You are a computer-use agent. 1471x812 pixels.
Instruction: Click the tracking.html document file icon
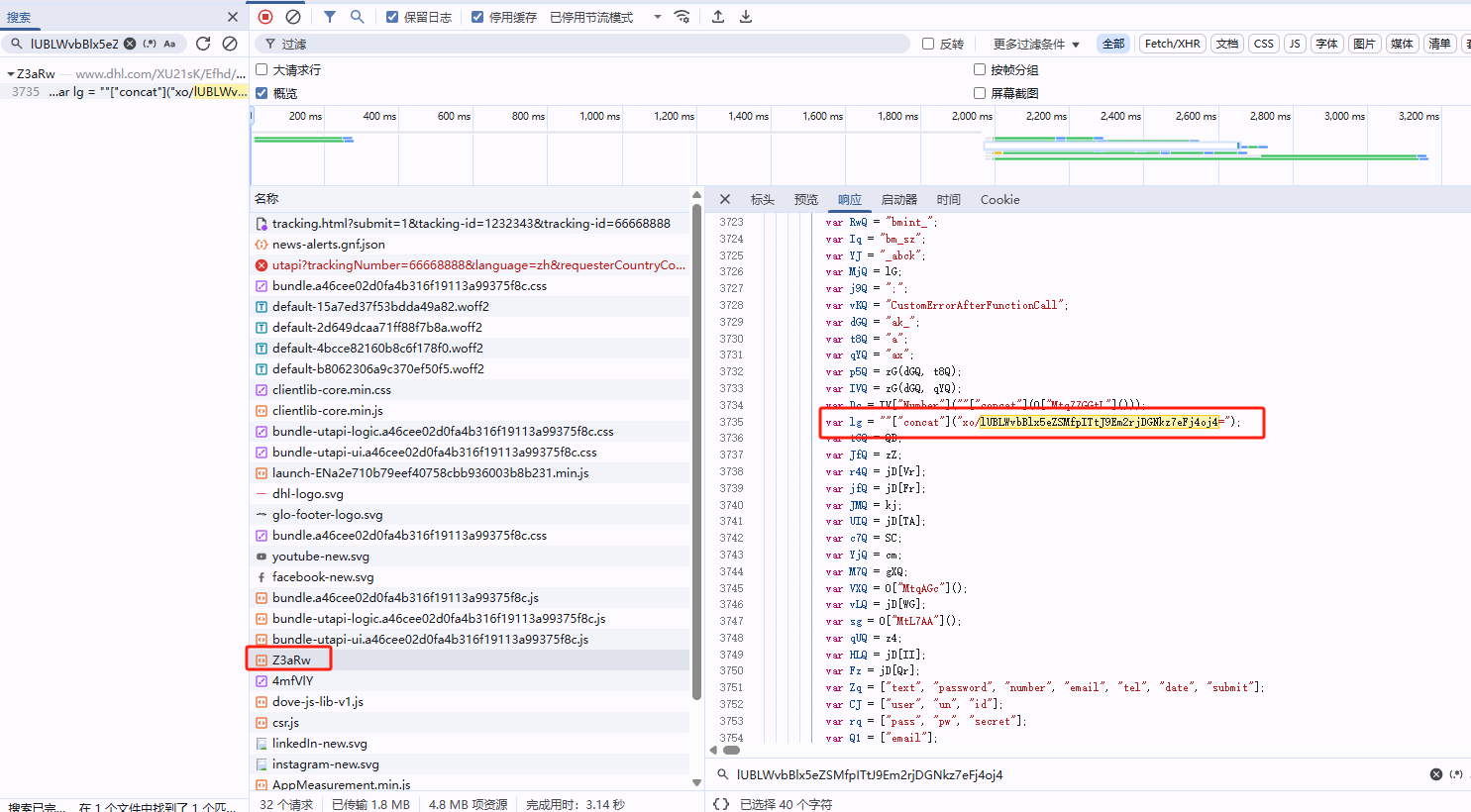click(x=262, y=224)
